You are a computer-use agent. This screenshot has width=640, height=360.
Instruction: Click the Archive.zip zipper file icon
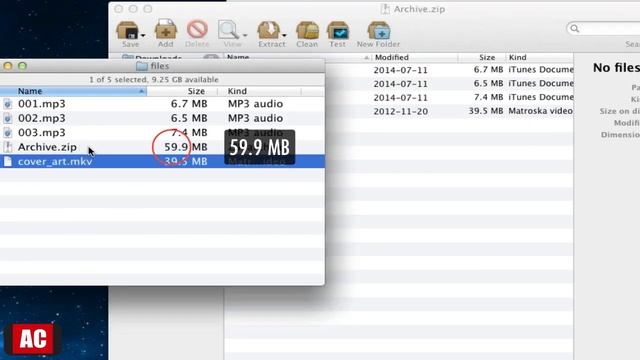pos(7,147)
